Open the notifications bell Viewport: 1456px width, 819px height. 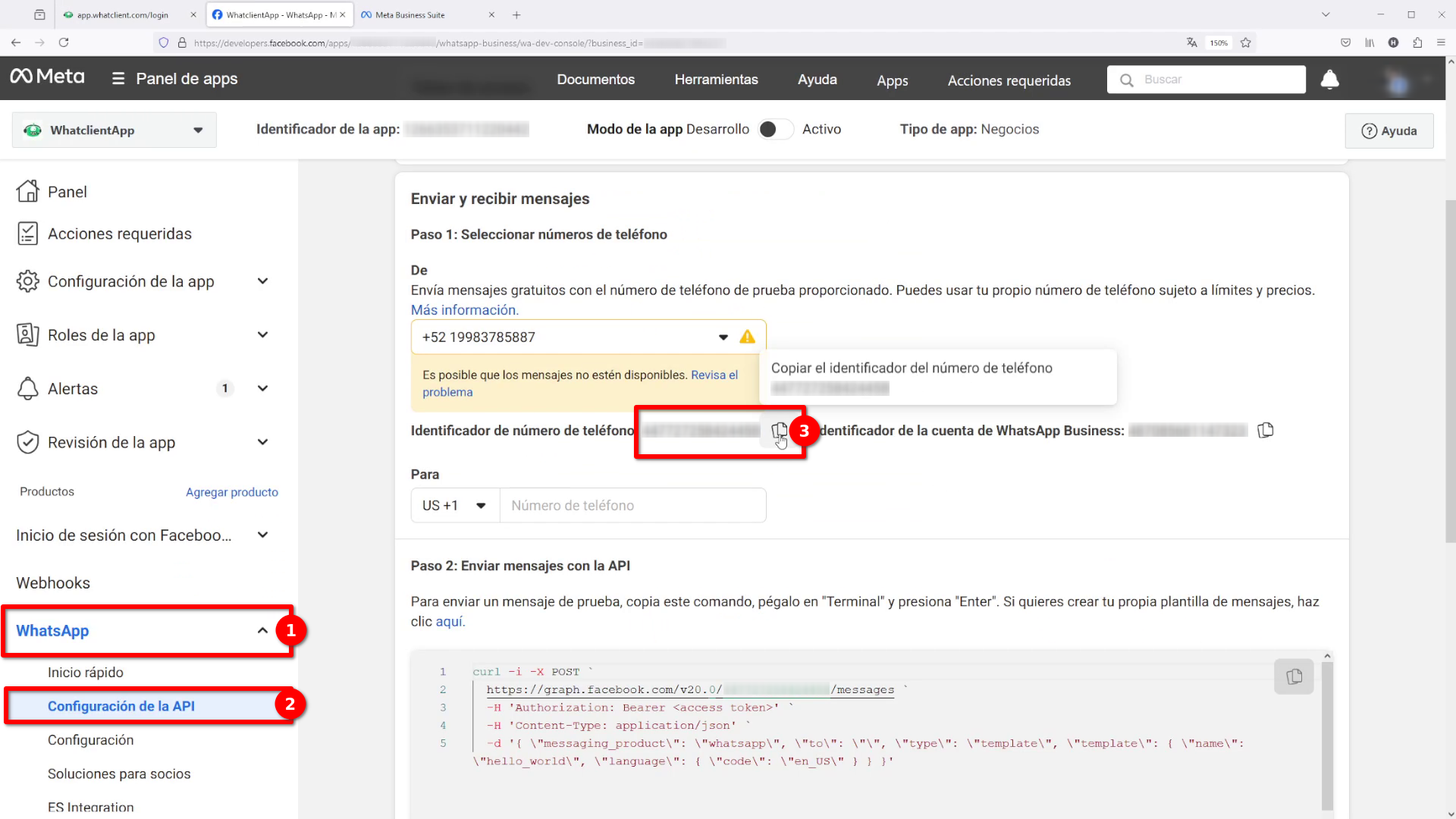[1329, 80]
